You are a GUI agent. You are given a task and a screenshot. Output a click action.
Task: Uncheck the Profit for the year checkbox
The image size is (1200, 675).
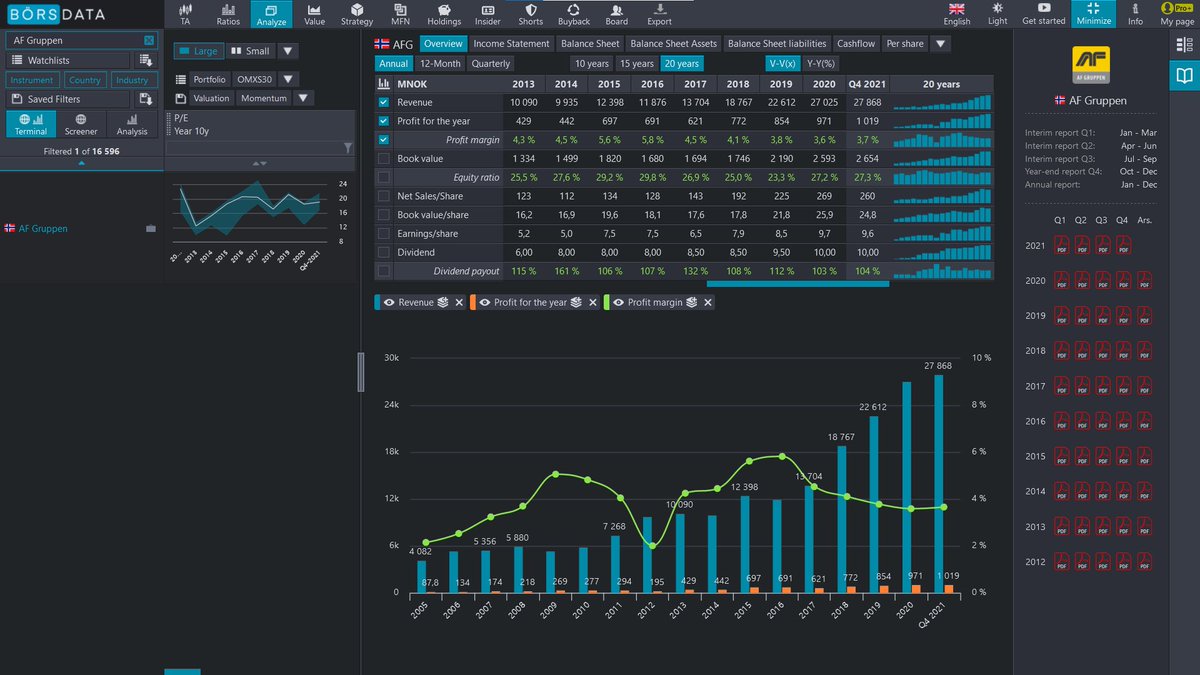385,121
